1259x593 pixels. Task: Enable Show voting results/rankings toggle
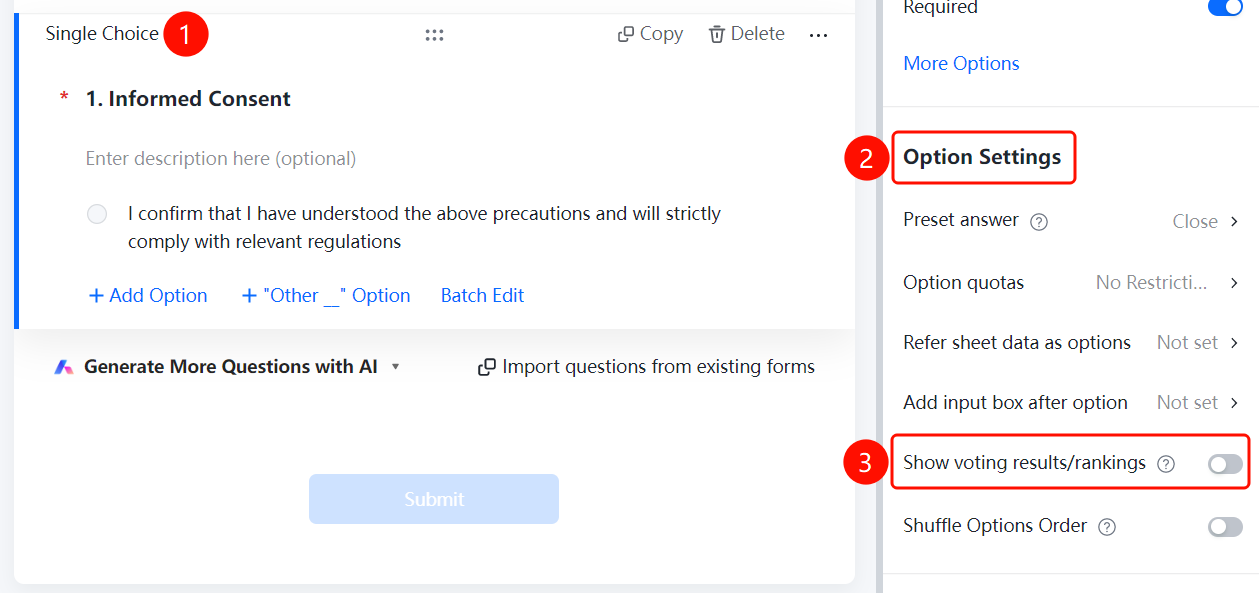1225,464
